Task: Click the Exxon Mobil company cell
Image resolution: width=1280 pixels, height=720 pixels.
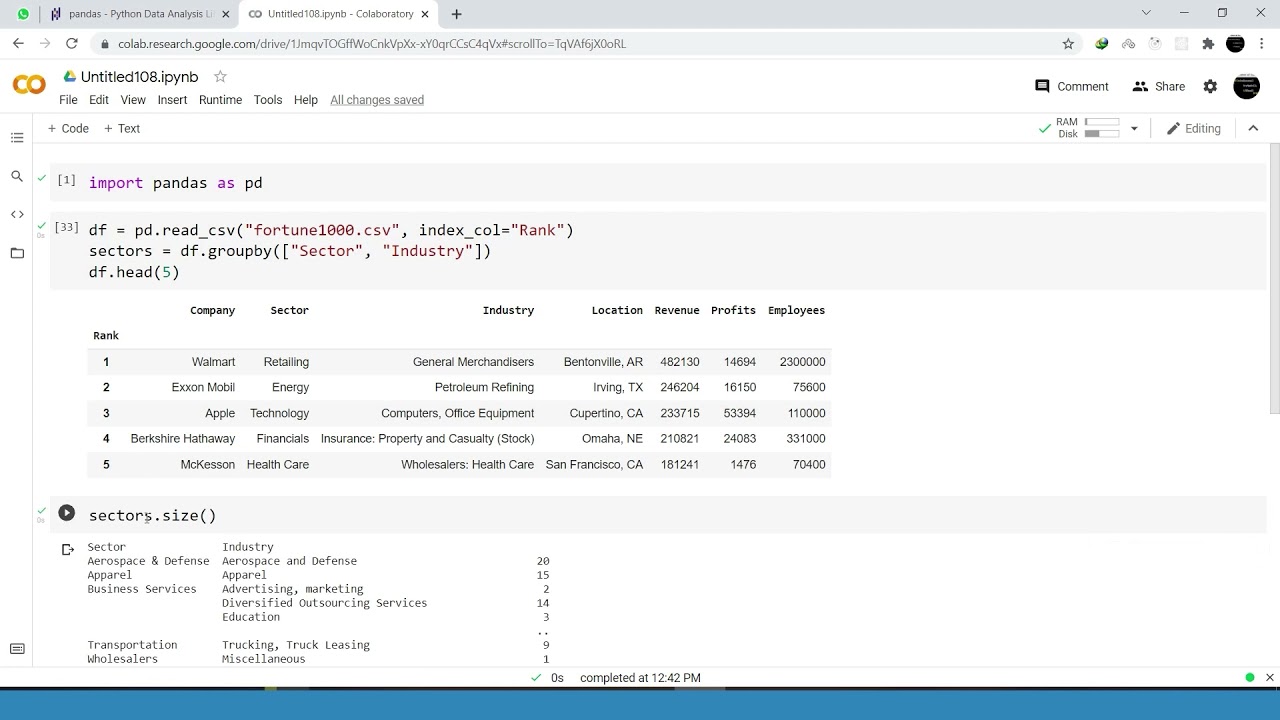Action: (203, 387)
